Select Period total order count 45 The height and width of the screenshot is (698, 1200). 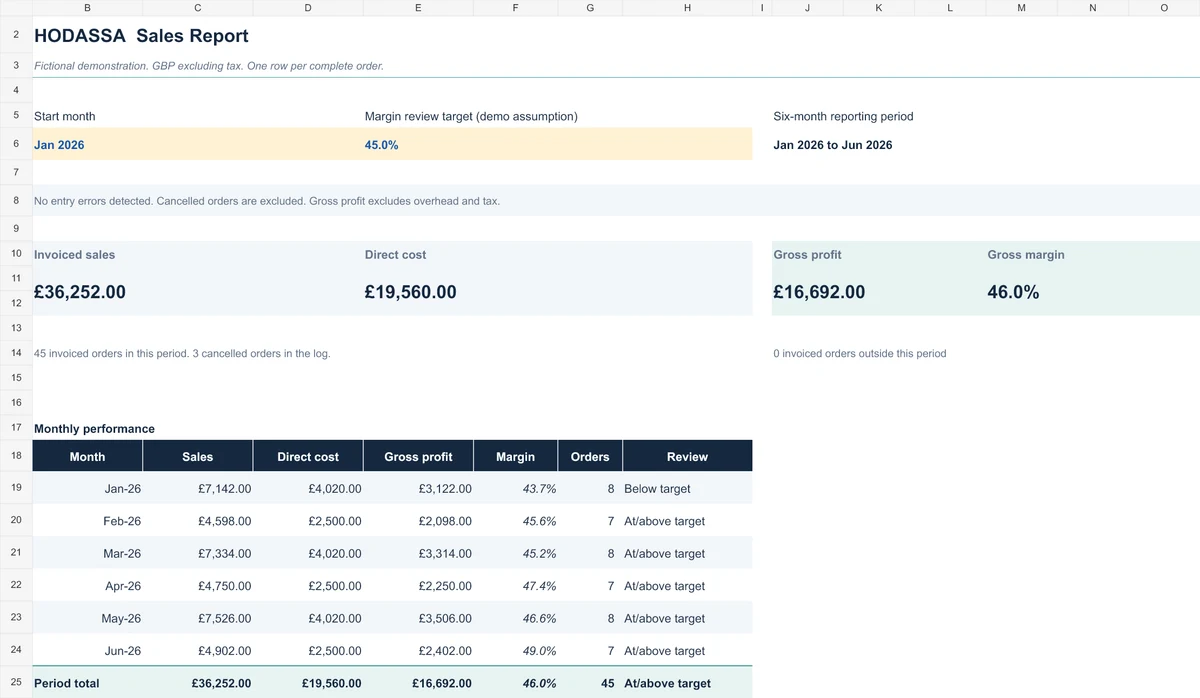coord(590,683)
